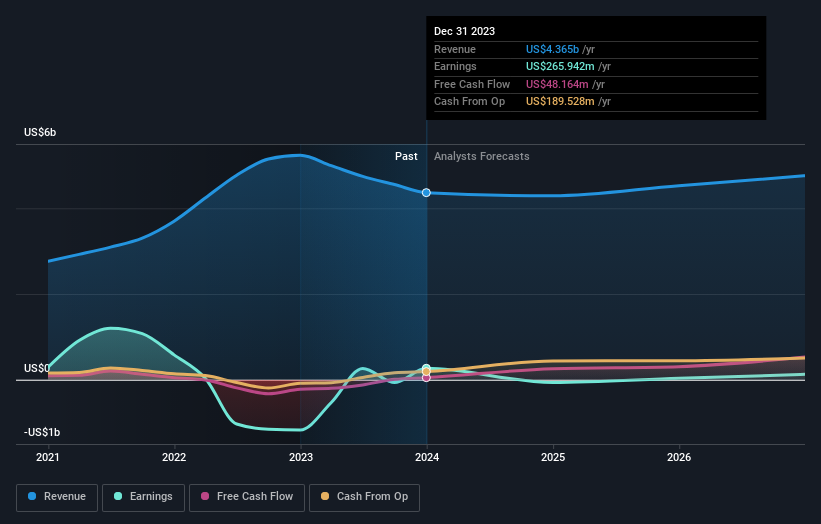Click the US$4.365b revenue value
This screenshot has width=821, height=524.
tap(552, 49)
